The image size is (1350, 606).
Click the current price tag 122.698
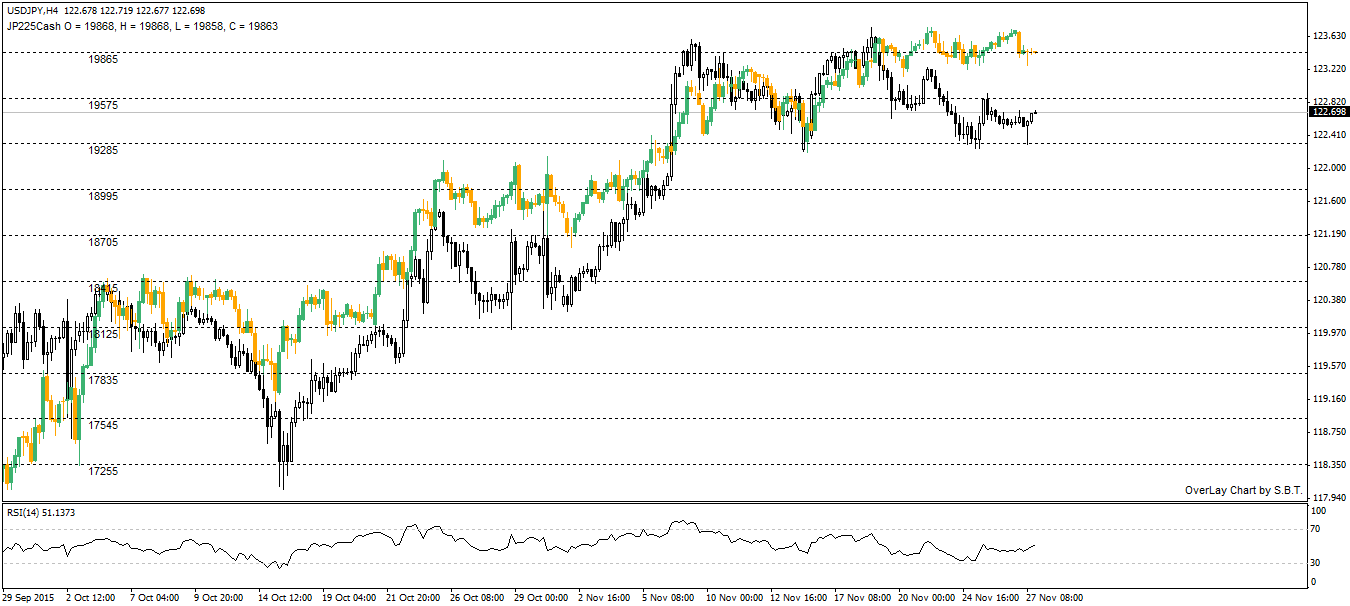[x=1329, y=112]
